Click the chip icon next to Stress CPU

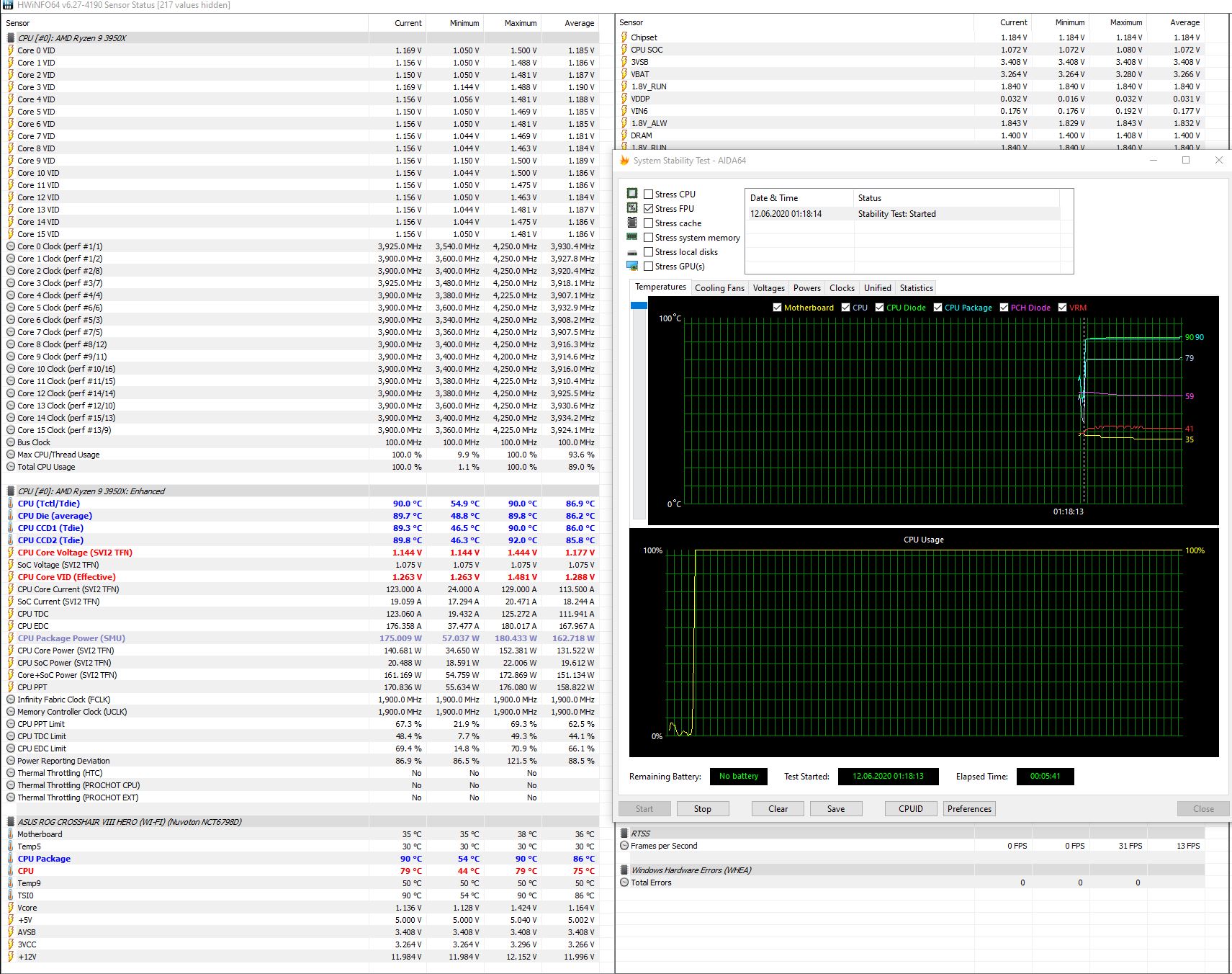coord(632,194)
